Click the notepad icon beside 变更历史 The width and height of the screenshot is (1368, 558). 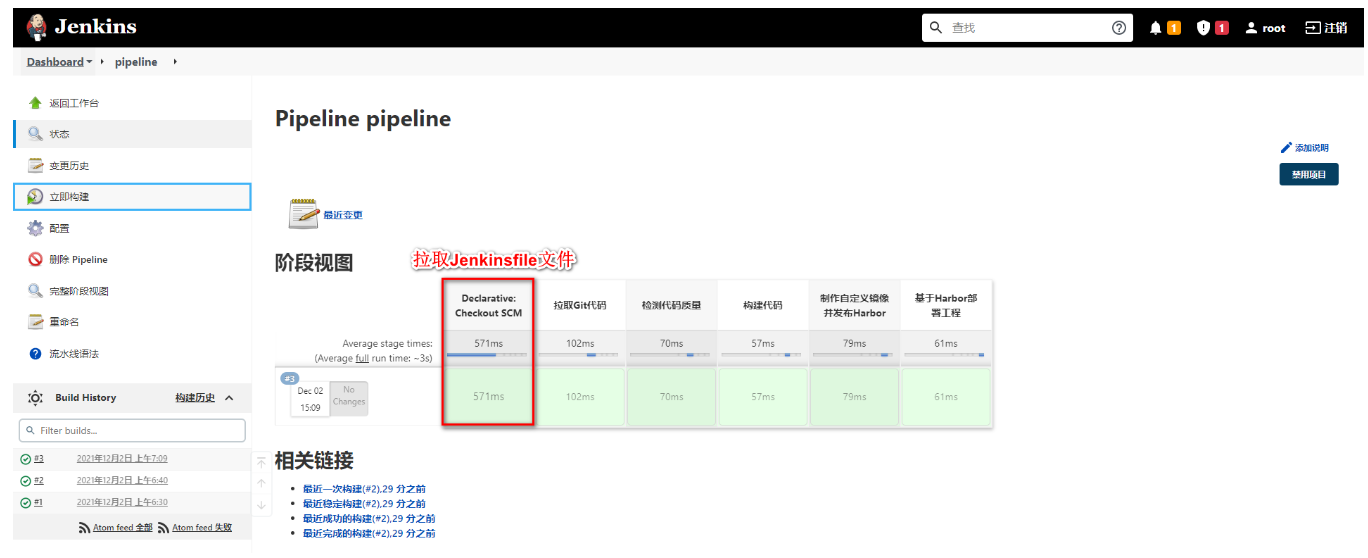tap(35, 166)
